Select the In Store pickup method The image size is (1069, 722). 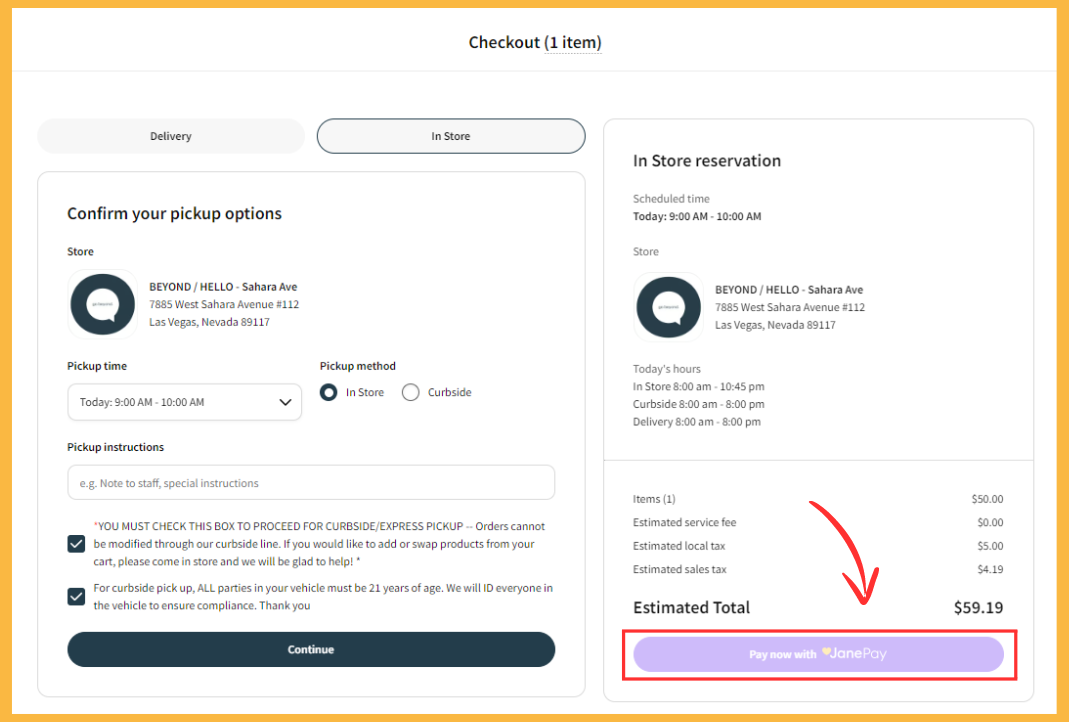tap(329, 393)
